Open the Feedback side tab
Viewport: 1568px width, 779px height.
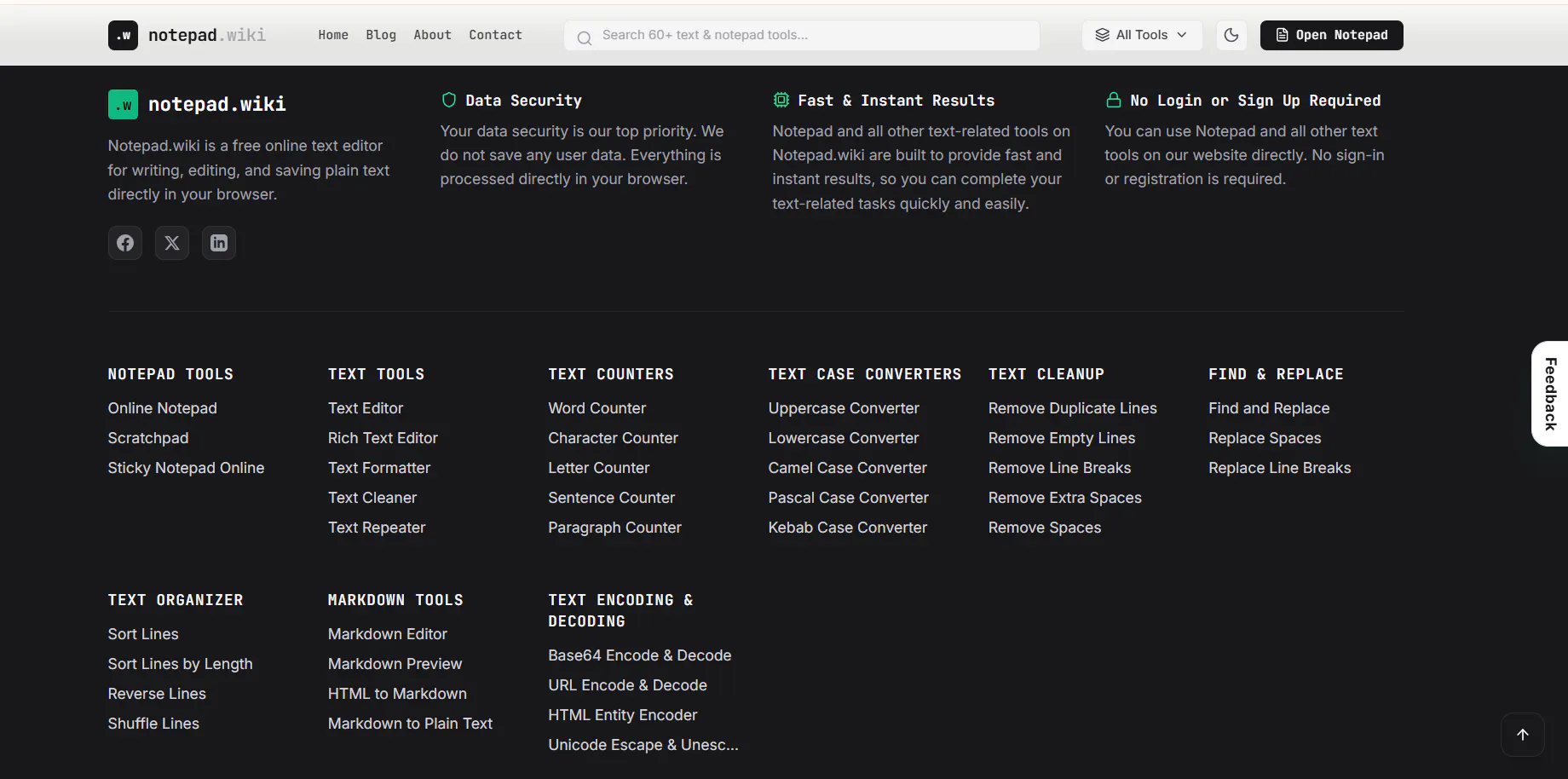(x=1550, y=394)
